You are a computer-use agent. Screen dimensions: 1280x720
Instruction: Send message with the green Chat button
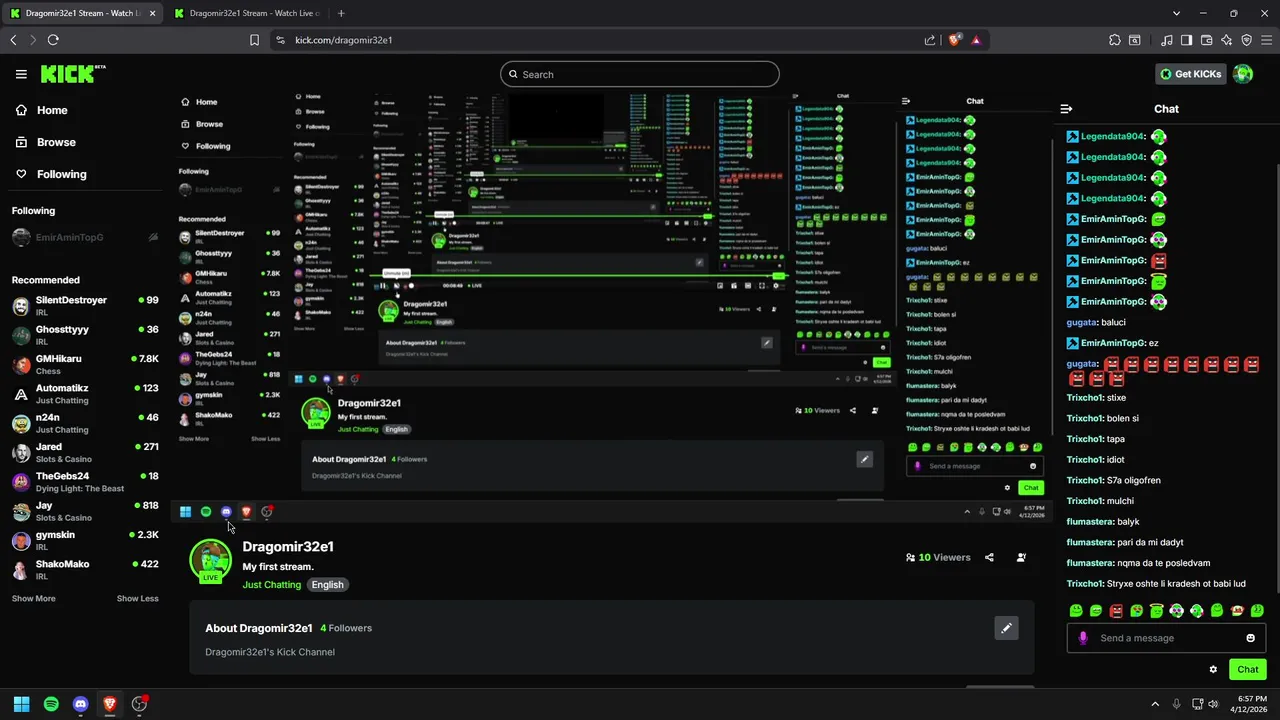1247,670
